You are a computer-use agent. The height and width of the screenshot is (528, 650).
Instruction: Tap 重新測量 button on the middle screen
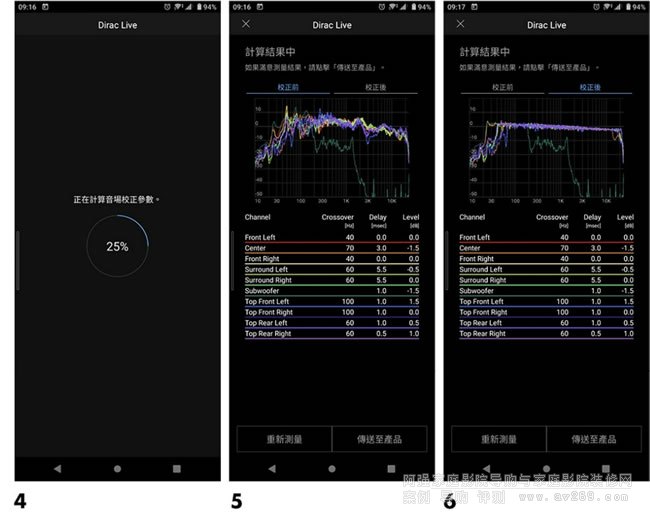pyautogui.click(x=282, y=438)
